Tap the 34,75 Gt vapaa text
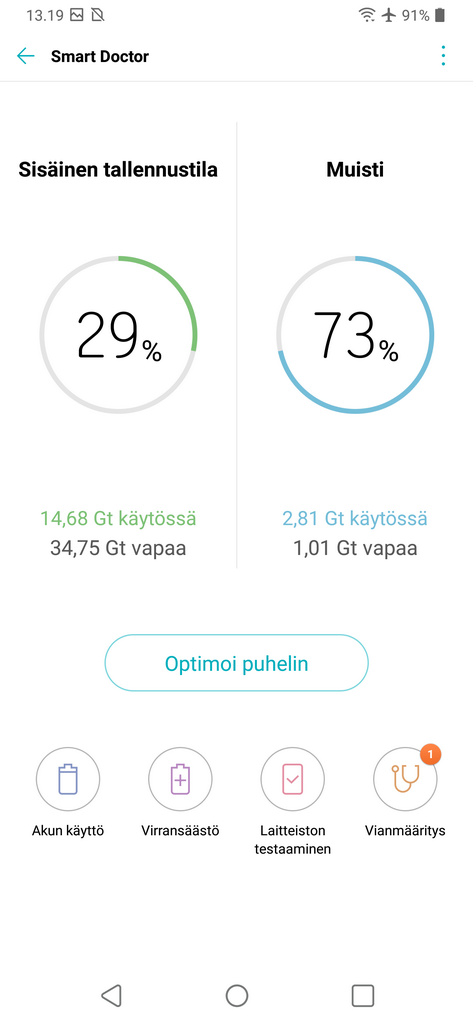 click(x=118, y=548)
